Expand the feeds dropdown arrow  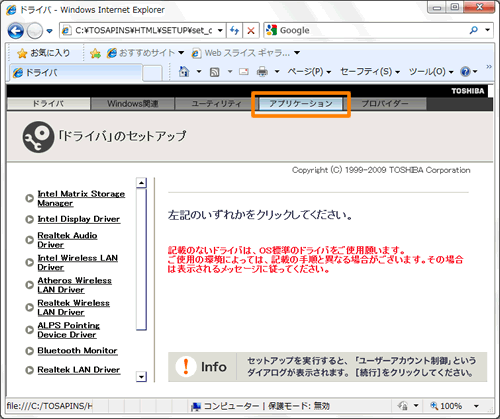[x=230, y=71]
